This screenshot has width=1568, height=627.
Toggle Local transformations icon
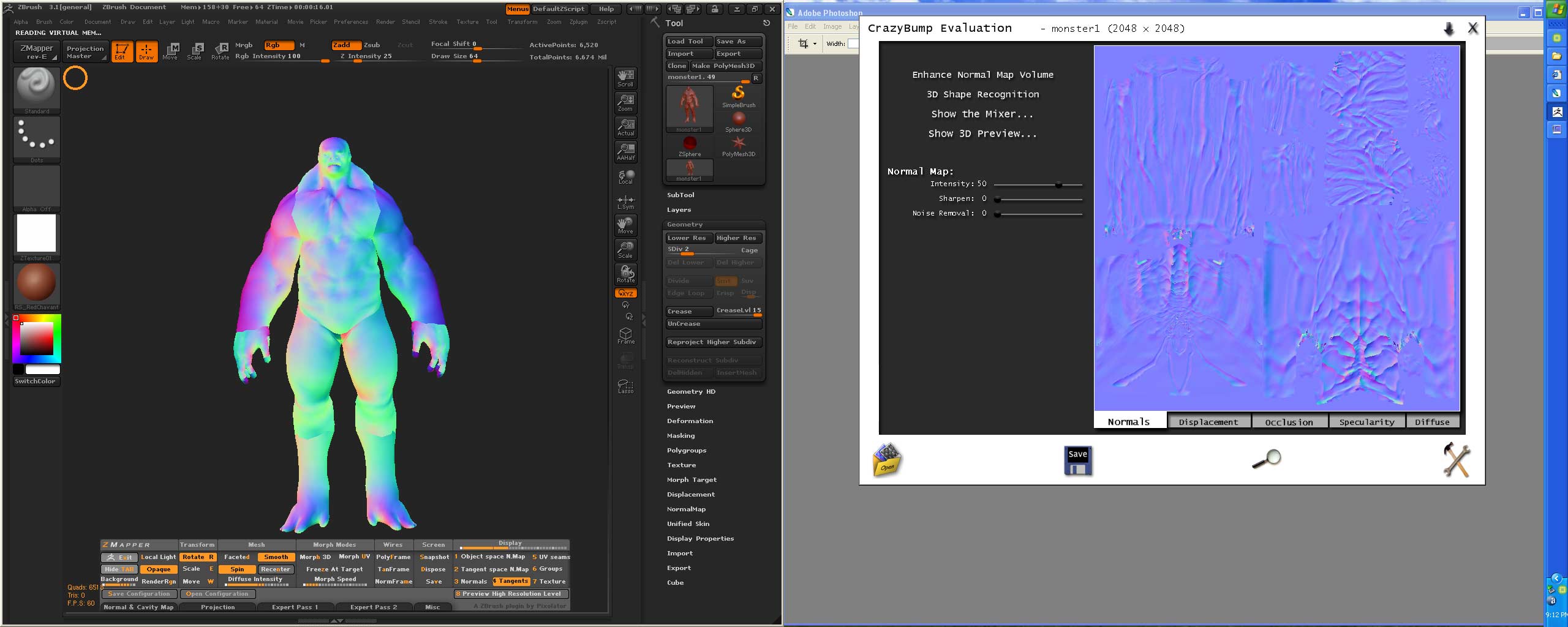[625, 177]
